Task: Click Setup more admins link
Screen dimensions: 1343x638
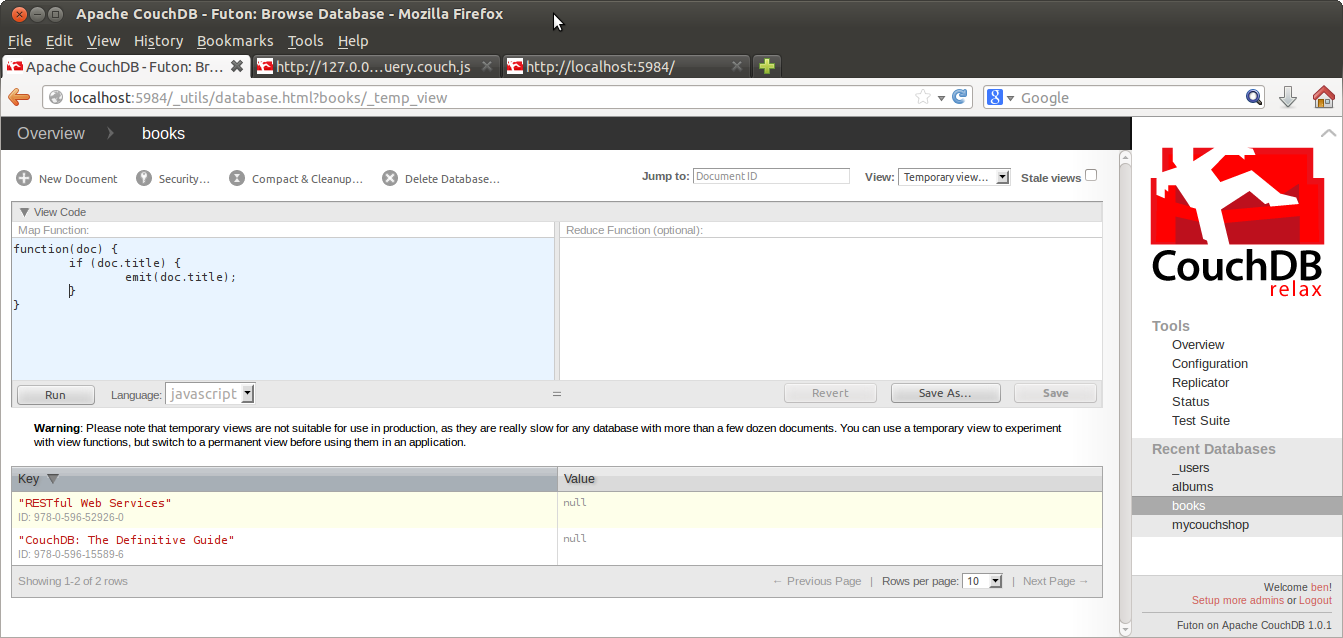Action: (x=1237, y=600)
